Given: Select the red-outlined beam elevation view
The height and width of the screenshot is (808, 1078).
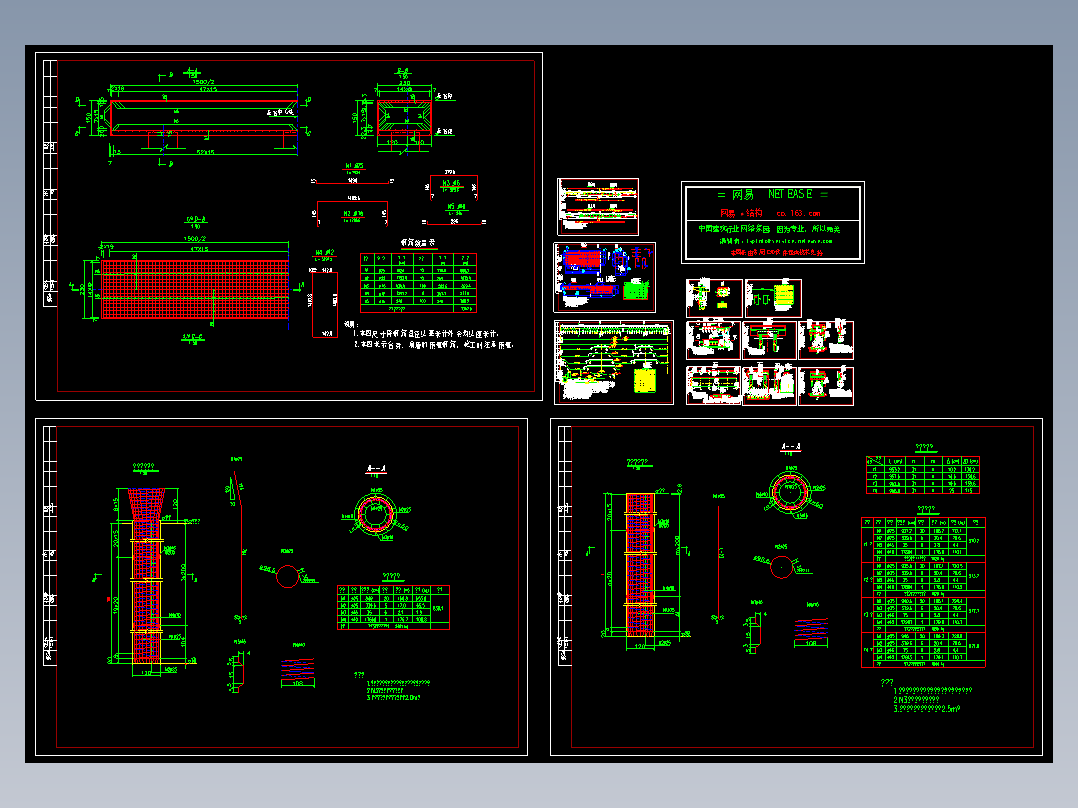Looking at the screenshot, I should (204, 118).
